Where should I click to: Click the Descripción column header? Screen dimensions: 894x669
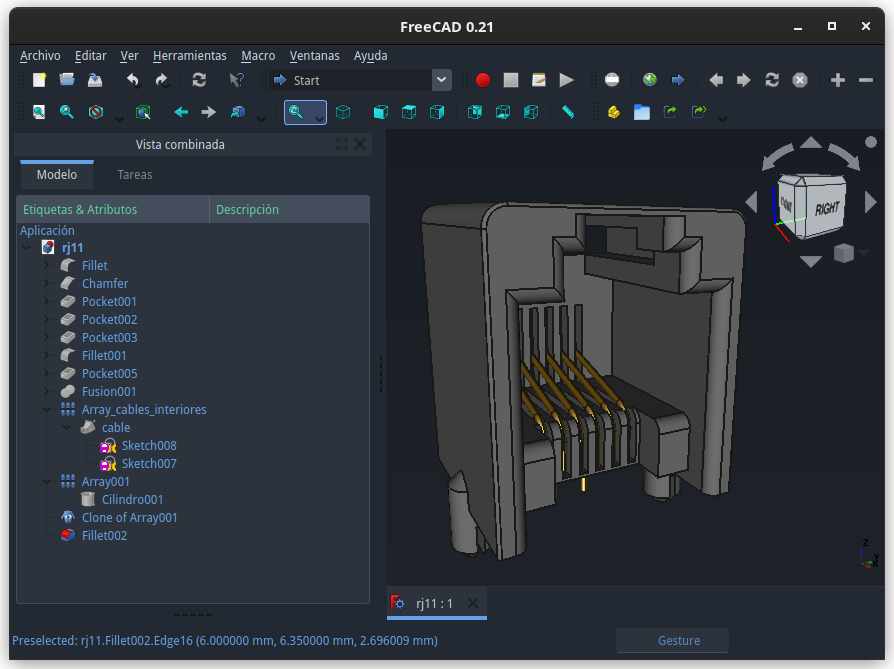click(290, 209)
